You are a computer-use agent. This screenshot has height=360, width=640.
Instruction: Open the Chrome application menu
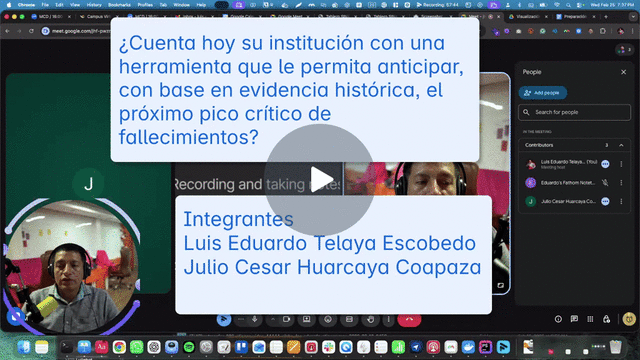point(26,5)
